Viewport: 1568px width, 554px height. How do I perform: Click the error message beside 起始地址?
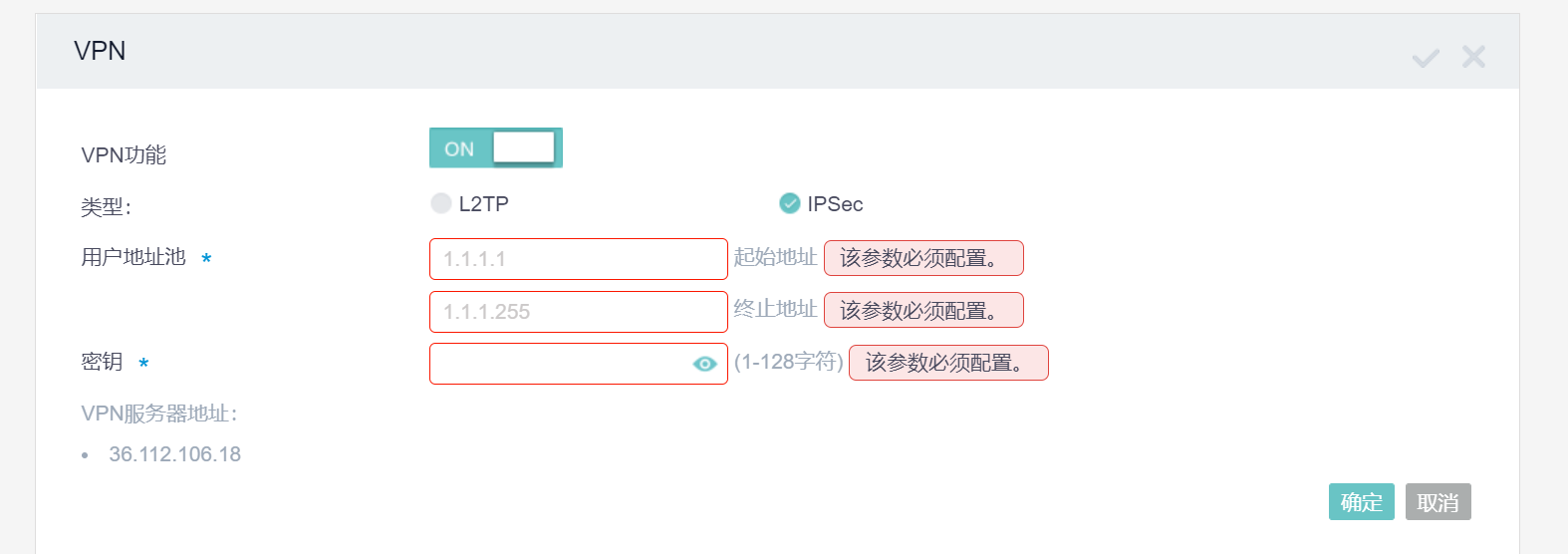(x=923, y=258)
